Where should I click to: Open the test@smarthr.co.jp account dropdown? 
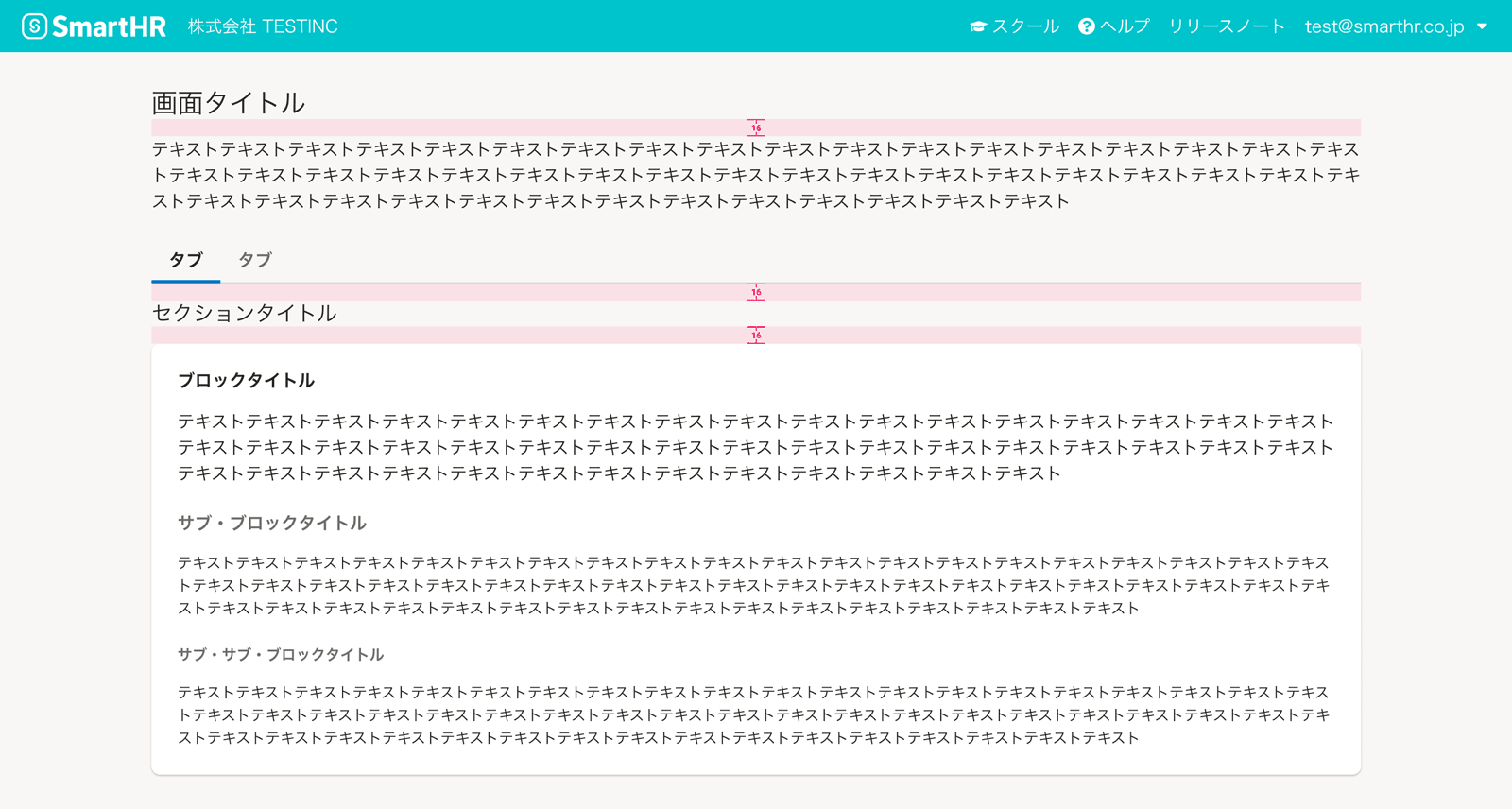point(1383,26)
